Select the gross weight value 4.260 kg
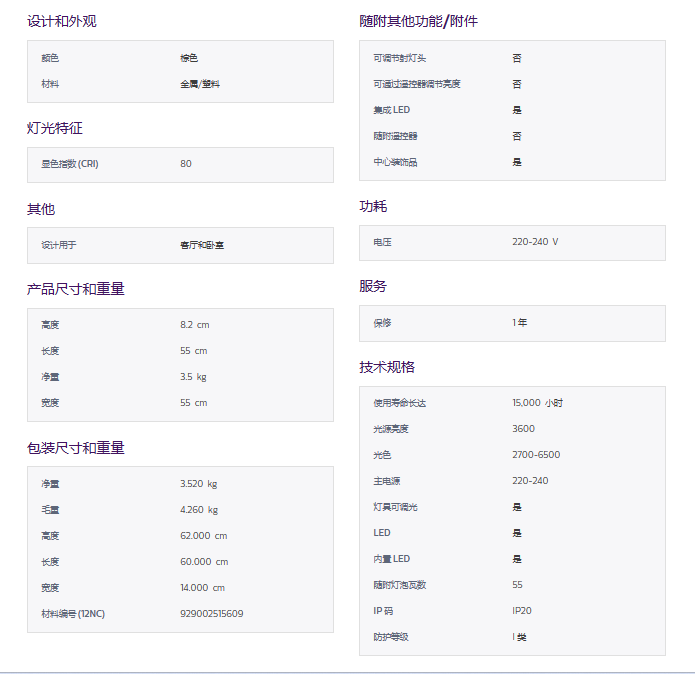 click(x=199, y=510)
